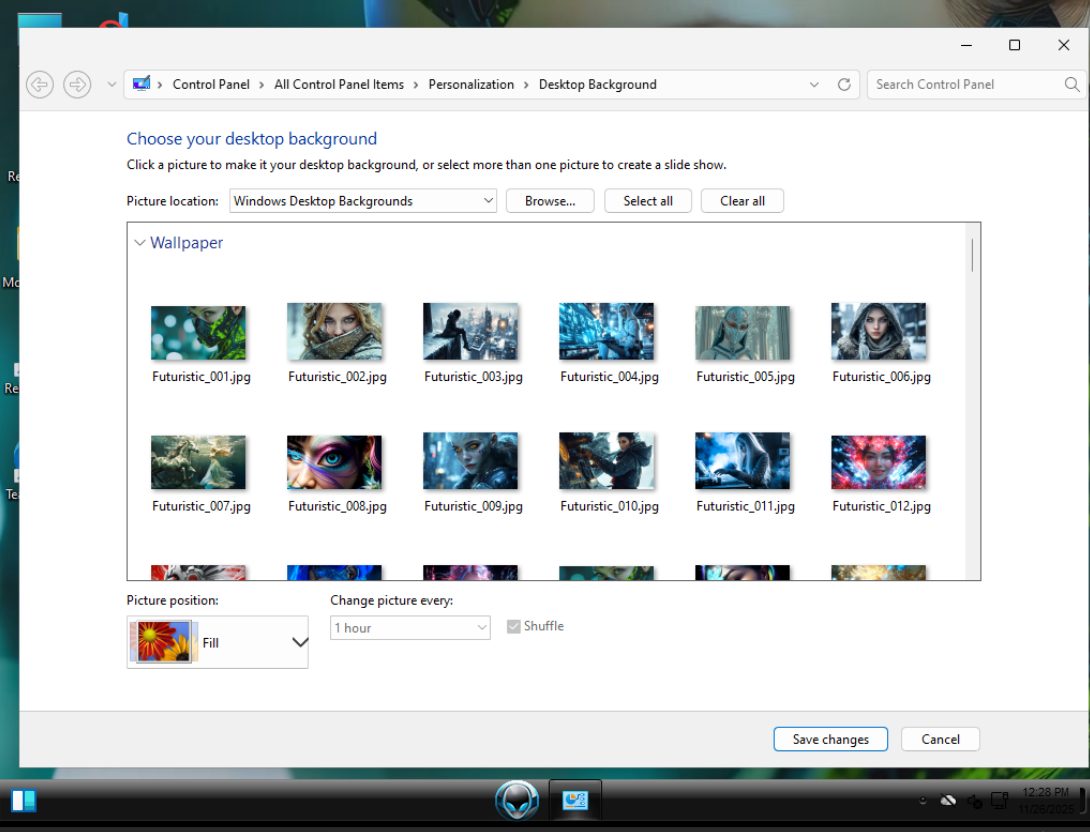Click the Control Panel taskbar icon

pos(575,800)
